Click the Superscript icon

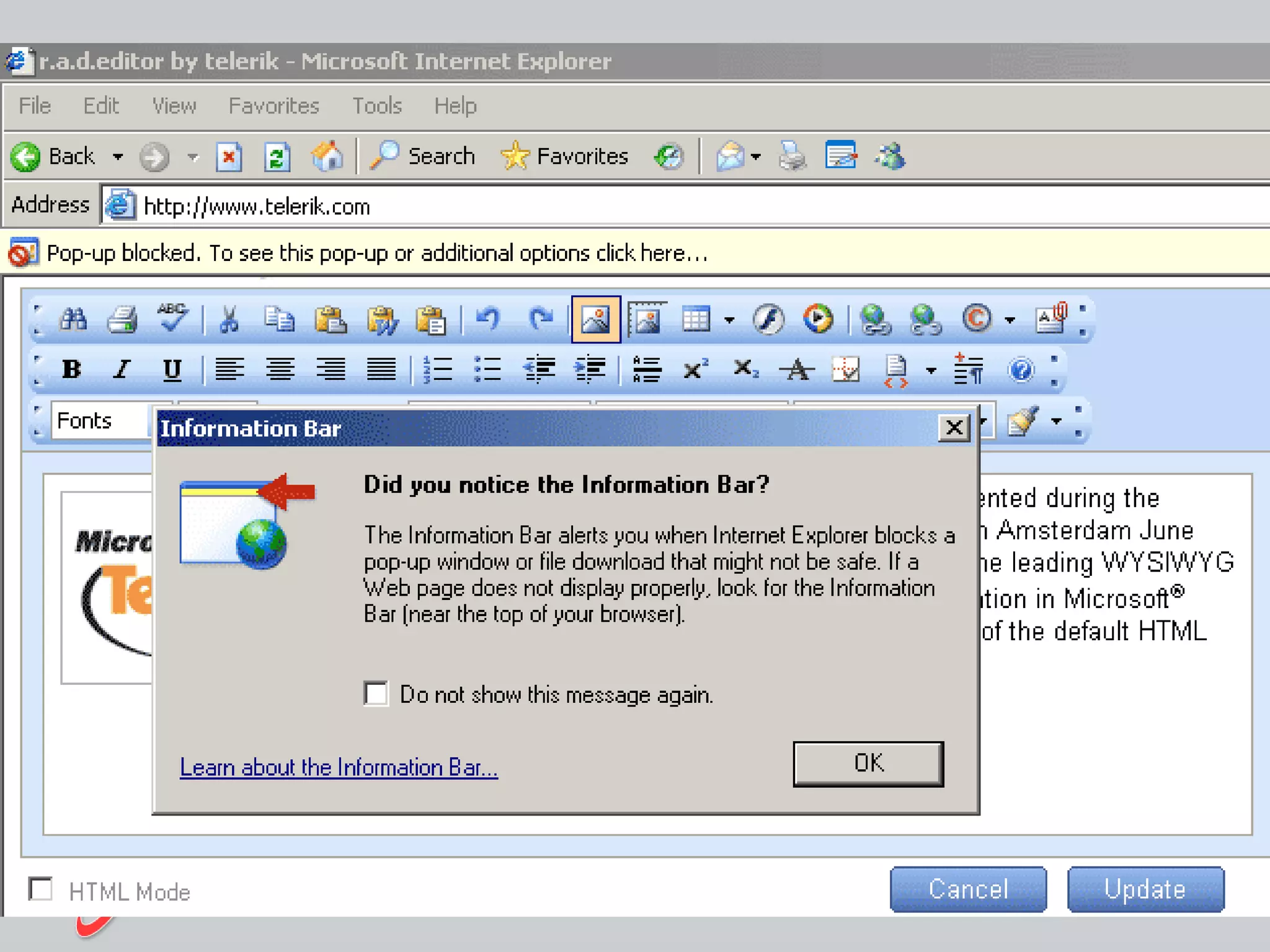(696, 369)
